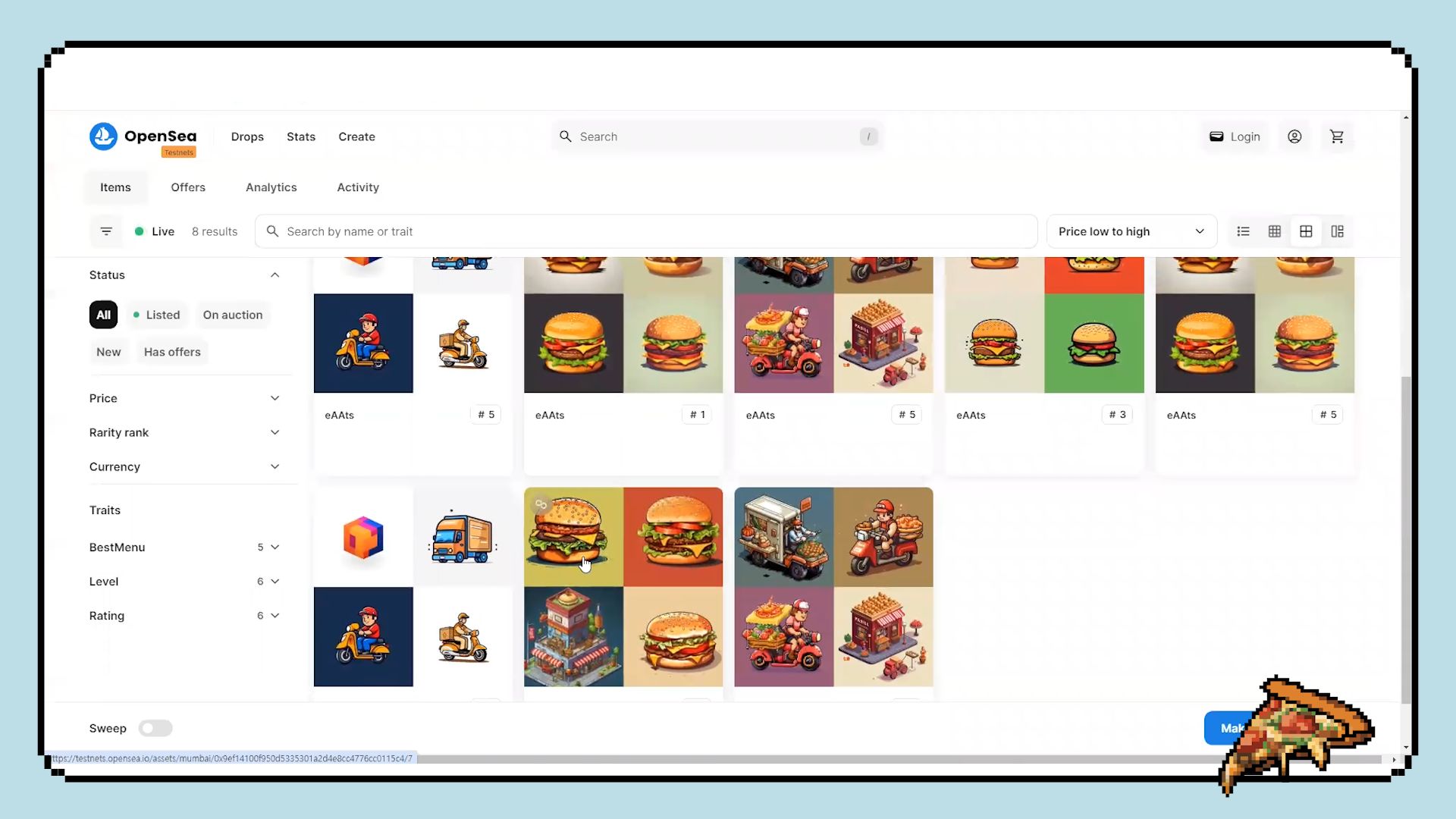
Task: Open the Drops menu item
Action: 247,136
